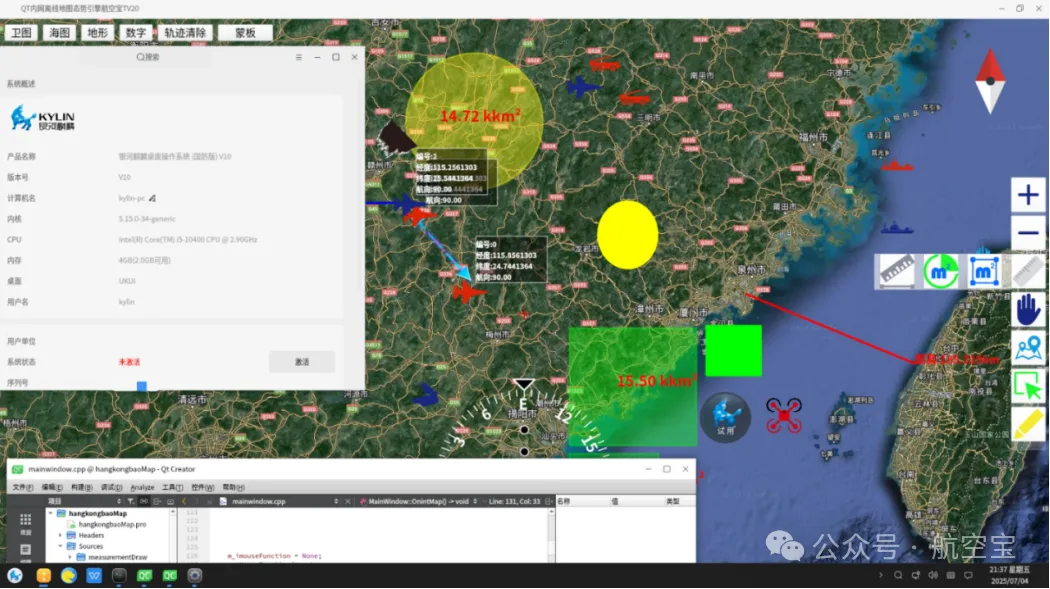Open the 文件 menu in Qt Creator

point(23,487)
